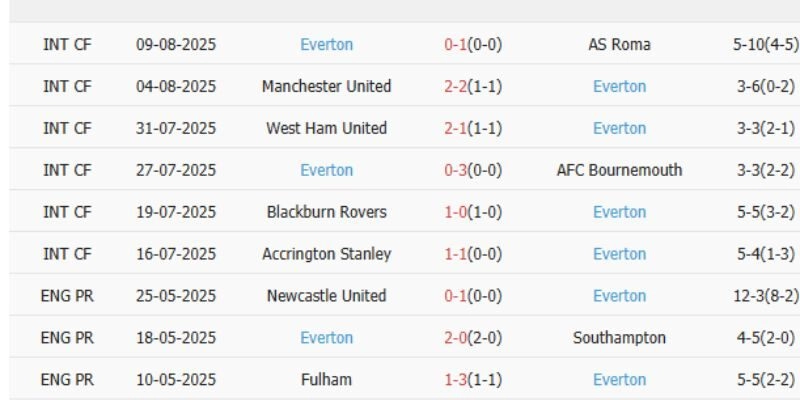Select the Newcastle United team link

click(x=326, y=297)
